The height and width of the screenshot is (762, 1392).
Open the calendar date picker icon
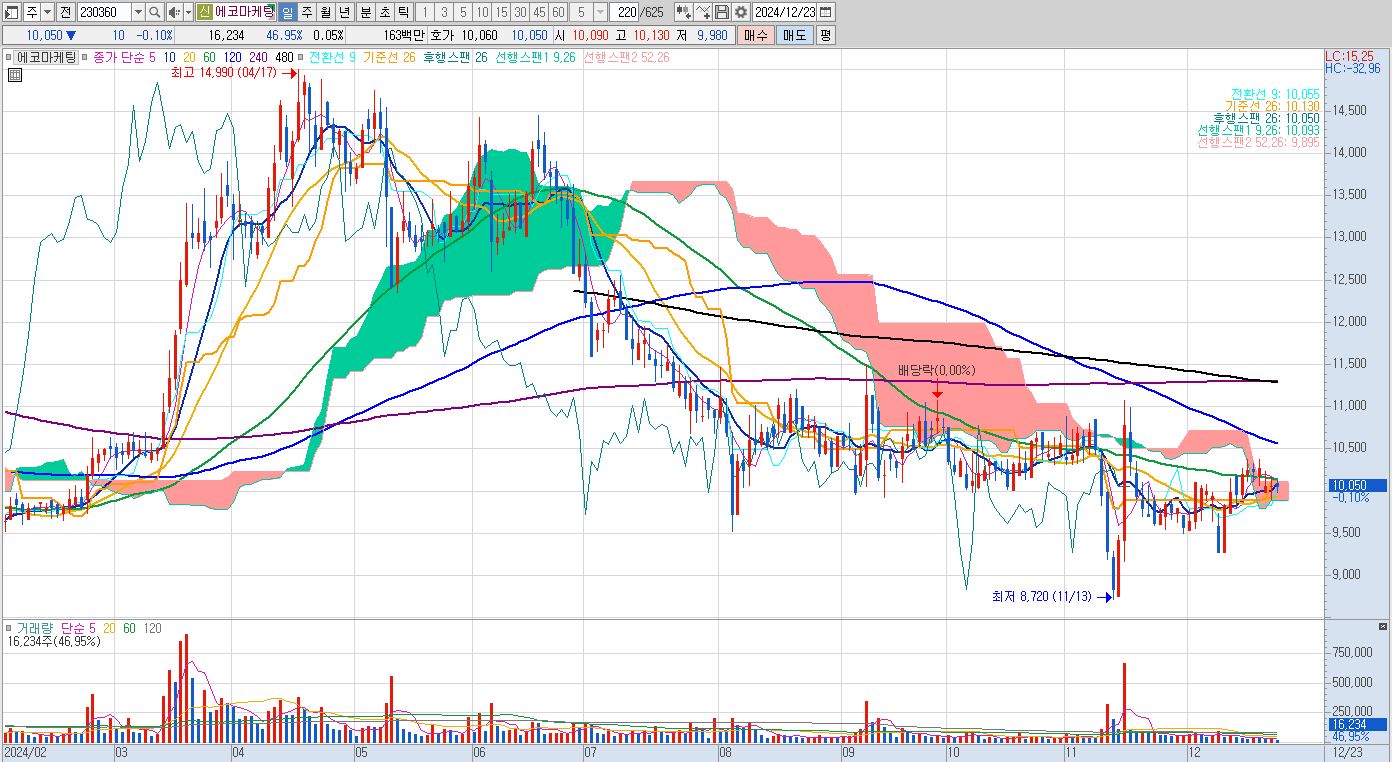[x=825, y=12]
